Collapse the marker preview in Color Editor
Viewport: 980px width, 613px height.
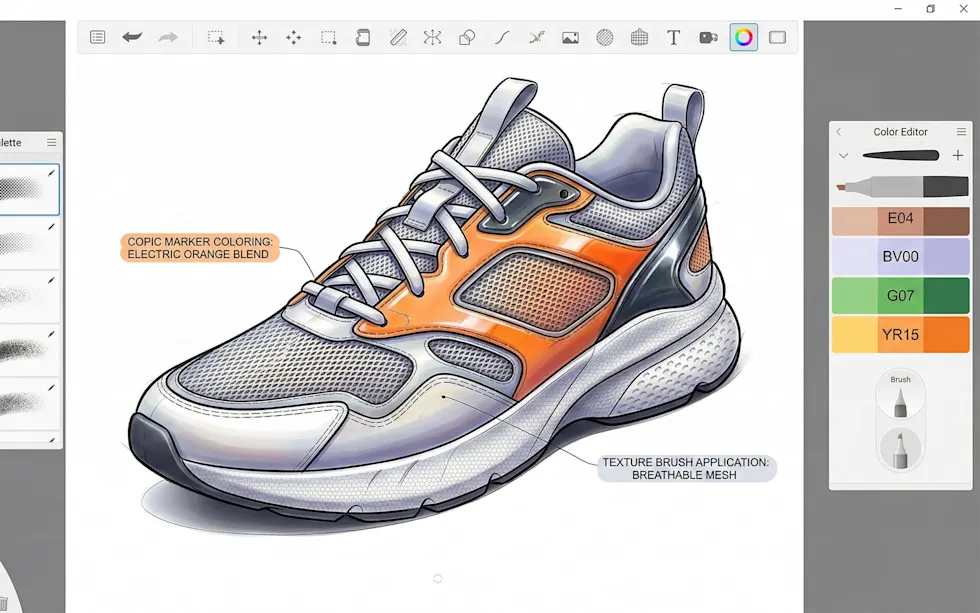tap(843, 156)
